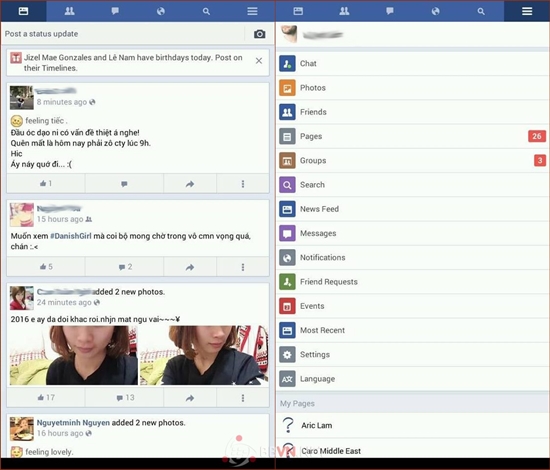
Task: Tap the 3 badge on Groups
Action: (x=540, y=160)
